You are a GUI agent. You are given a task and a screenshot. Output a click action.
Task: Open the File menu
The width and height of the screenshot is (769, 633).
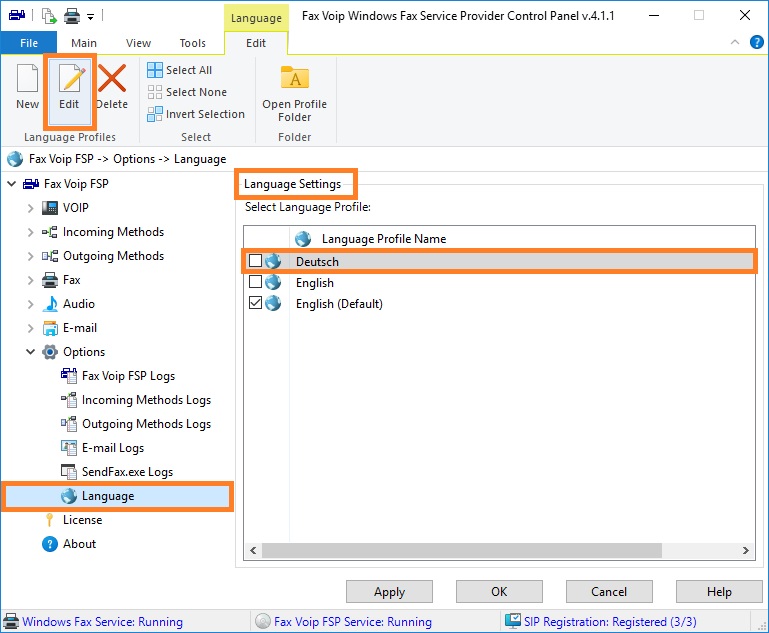(x=29, y=43)
